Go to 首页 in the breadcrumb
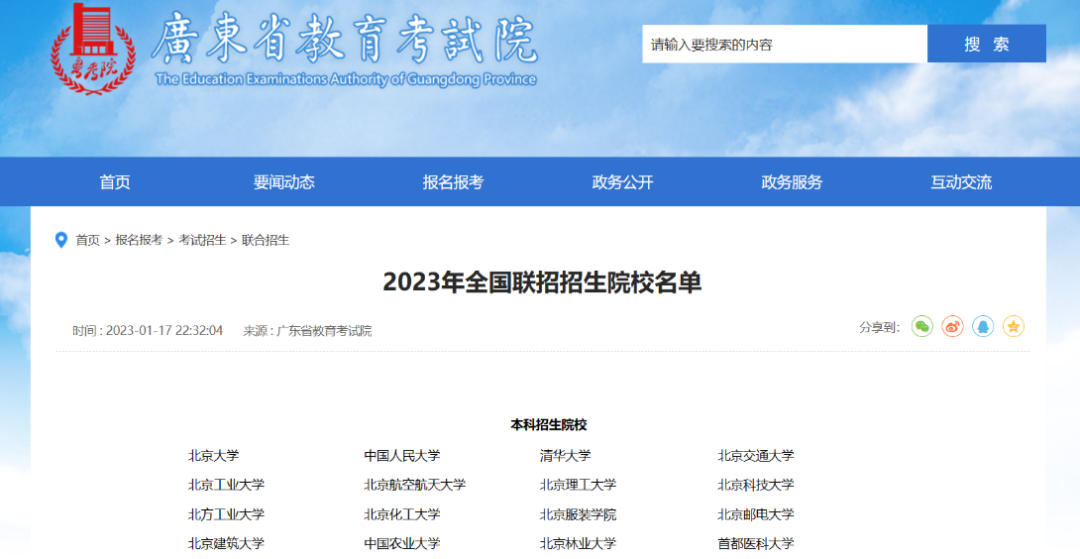The image size is (1080, 559). tap(87, 240)
